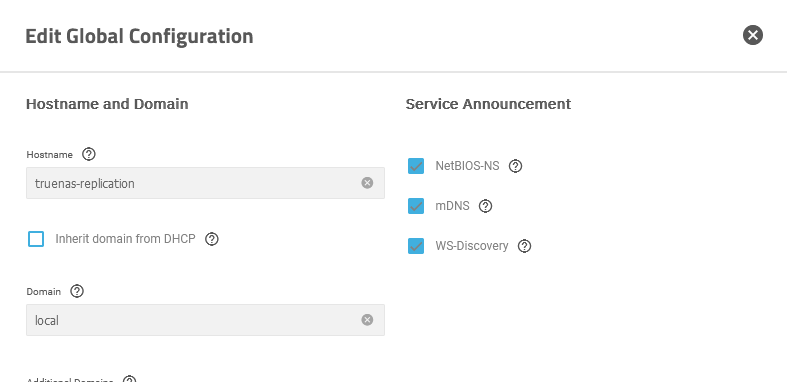This screenshot has width=787, height=382.
Task: Clear the local domain field
Action: click(x=367, y=320)
